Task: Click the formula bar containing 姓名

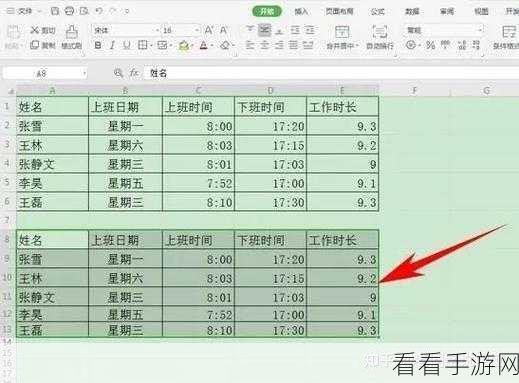Action: point(332,73)
